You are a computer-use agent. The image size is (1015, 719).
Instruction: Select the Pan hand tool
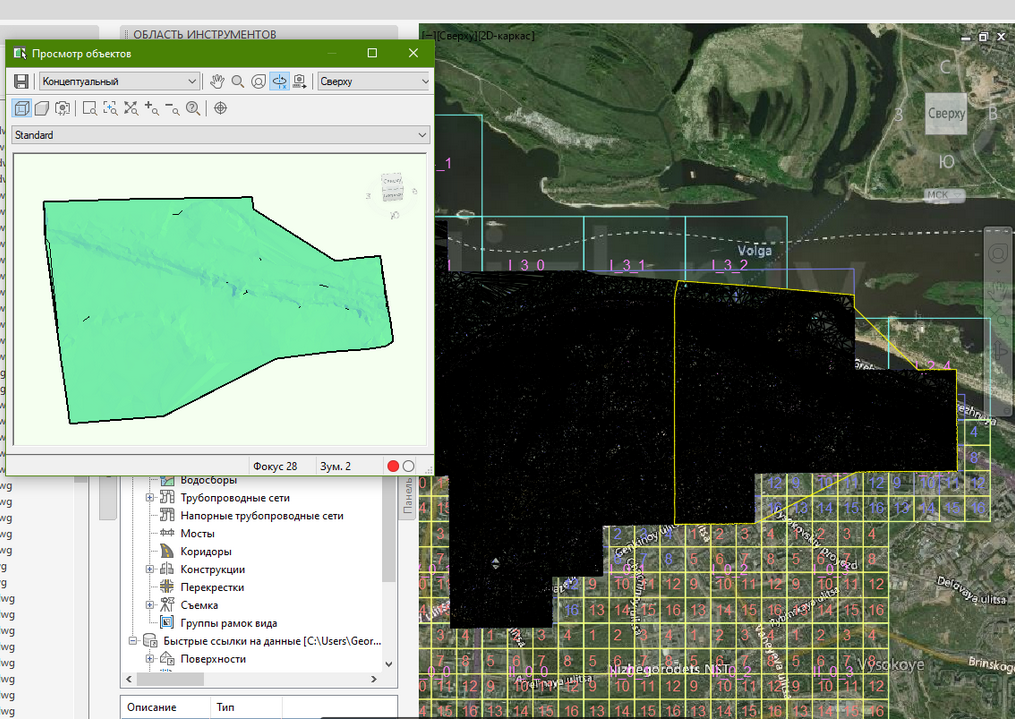[218, 82]
